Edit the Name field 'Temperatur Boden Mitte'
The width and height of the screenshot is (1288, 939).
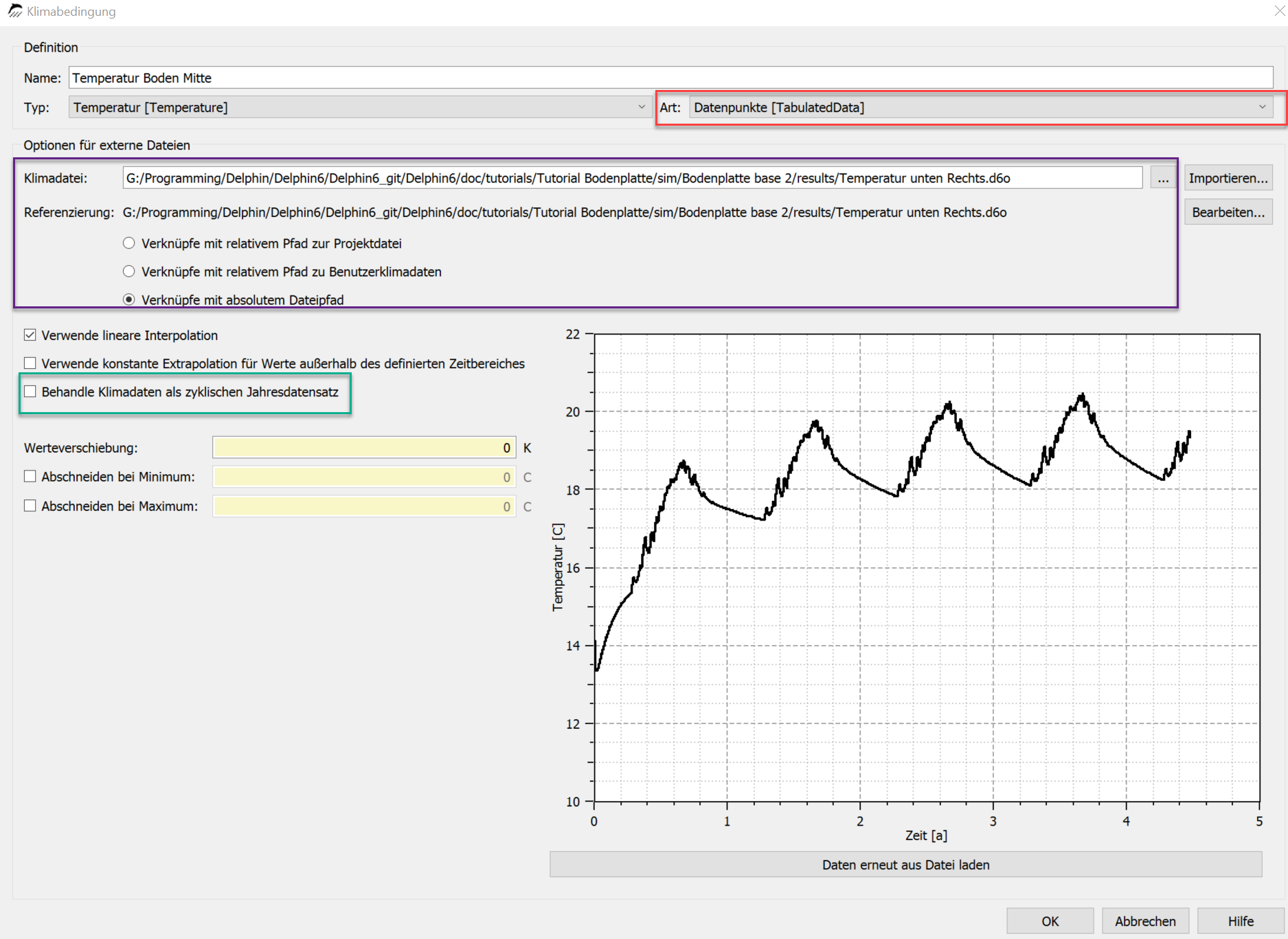click(671, 78)
